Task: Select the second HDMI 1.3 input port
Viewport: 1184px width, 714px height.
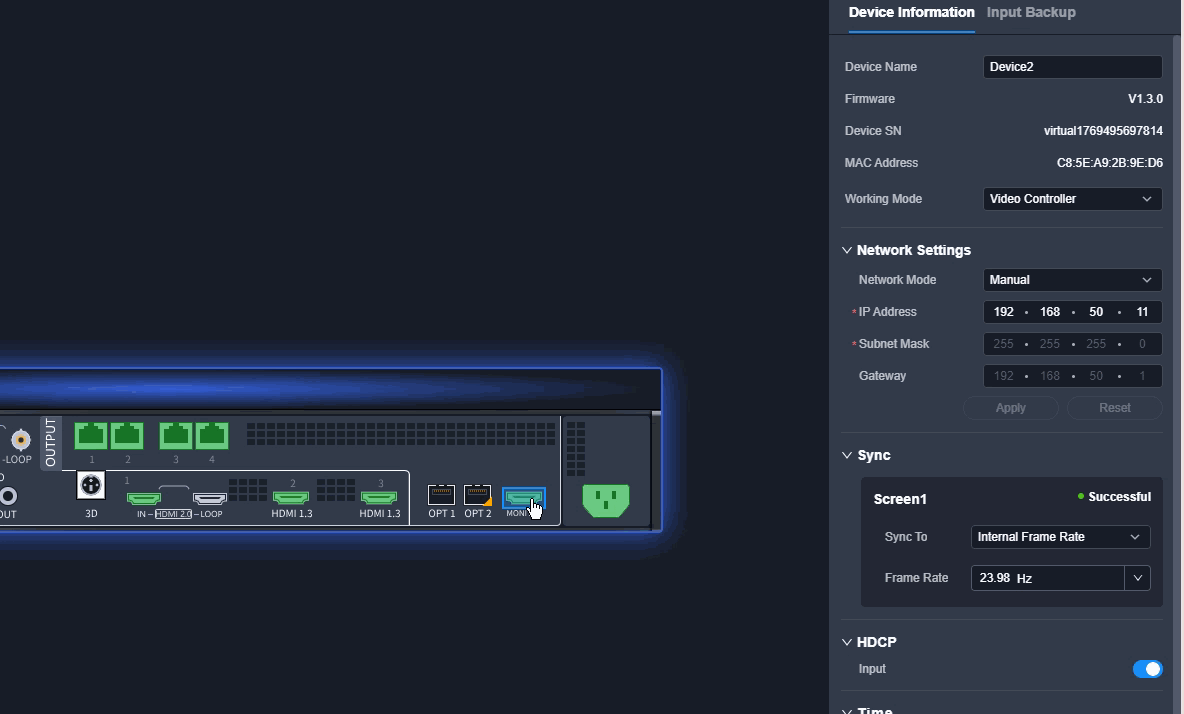Action: tap(379, 497)
